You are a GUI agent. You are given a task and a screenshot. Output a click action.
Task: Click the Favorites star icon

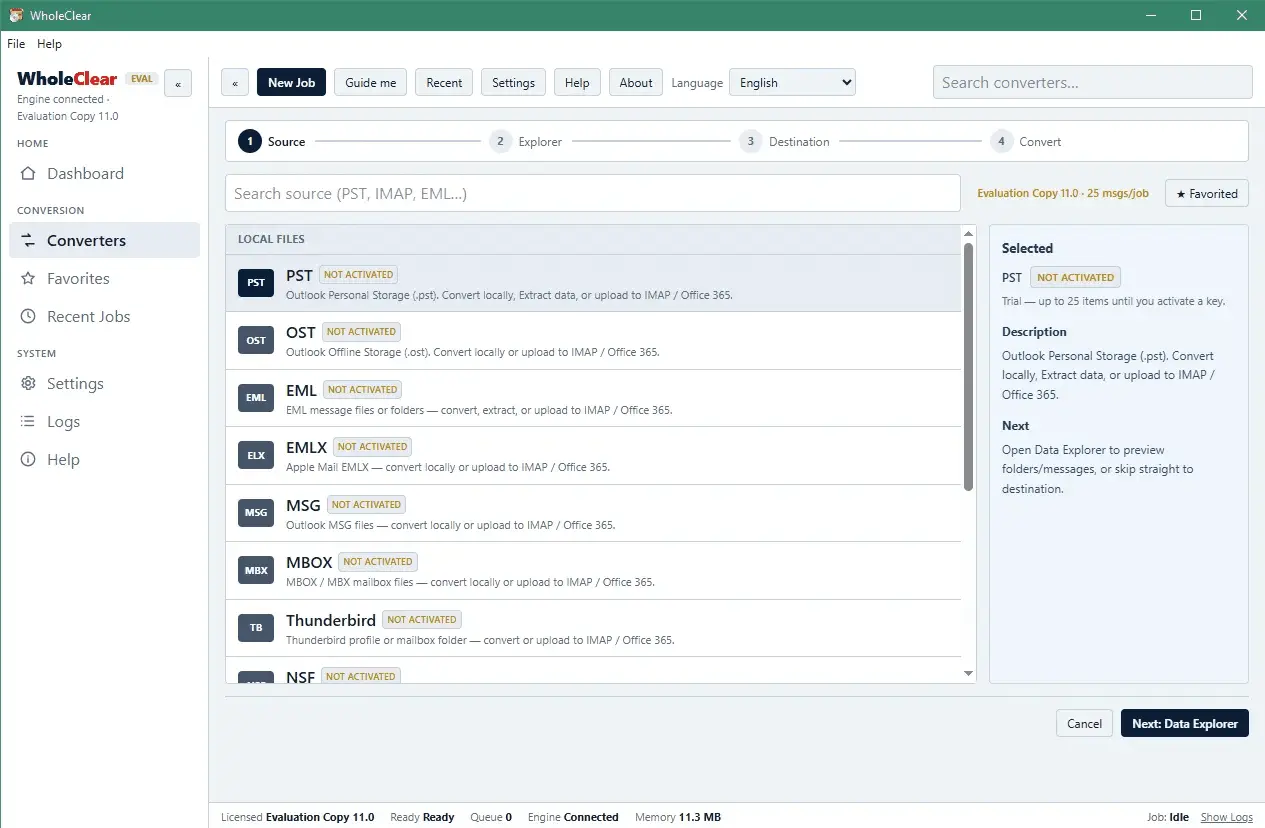point(28,279)
